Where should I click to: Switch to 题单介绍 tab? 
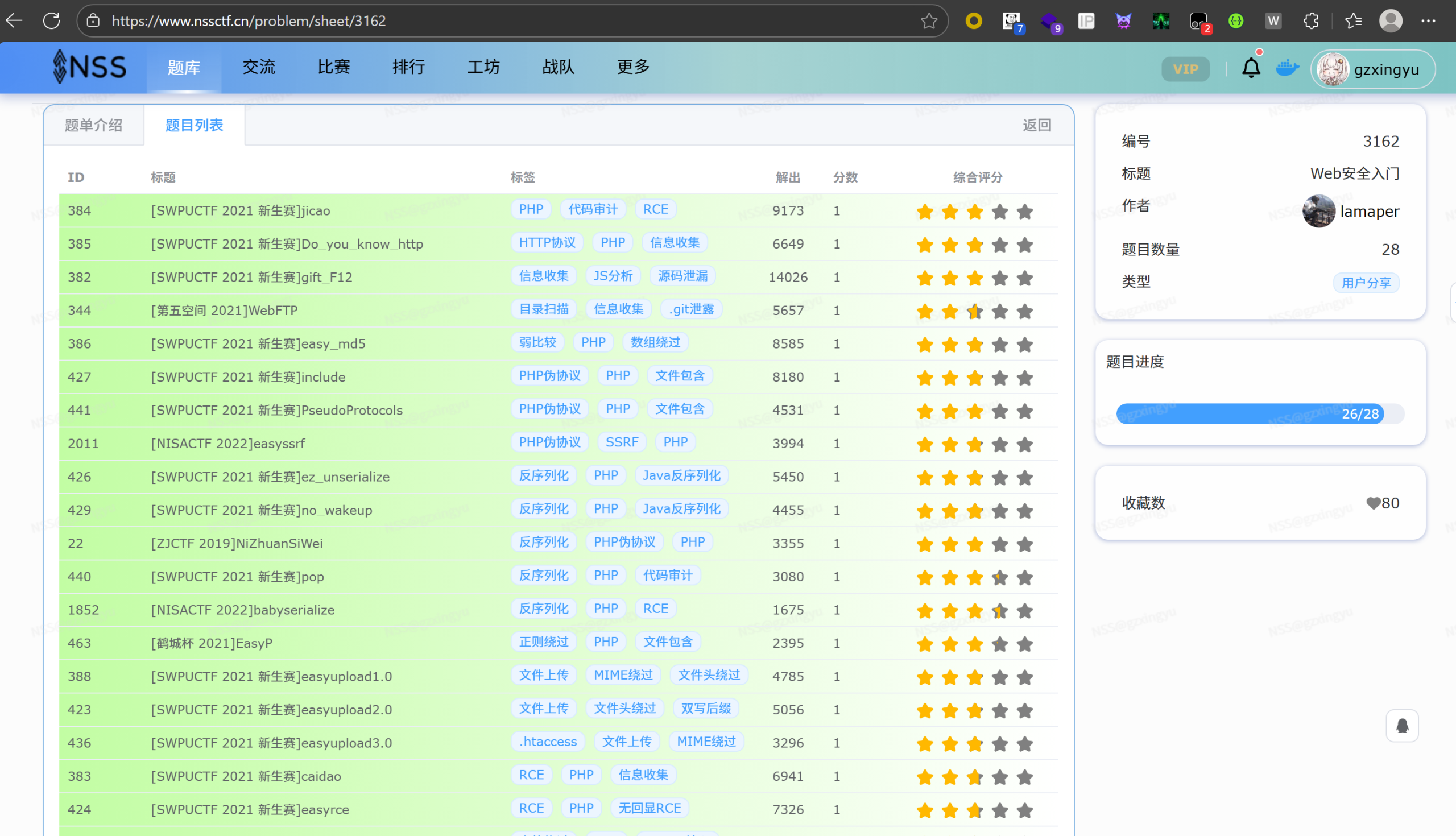(94, 125)
